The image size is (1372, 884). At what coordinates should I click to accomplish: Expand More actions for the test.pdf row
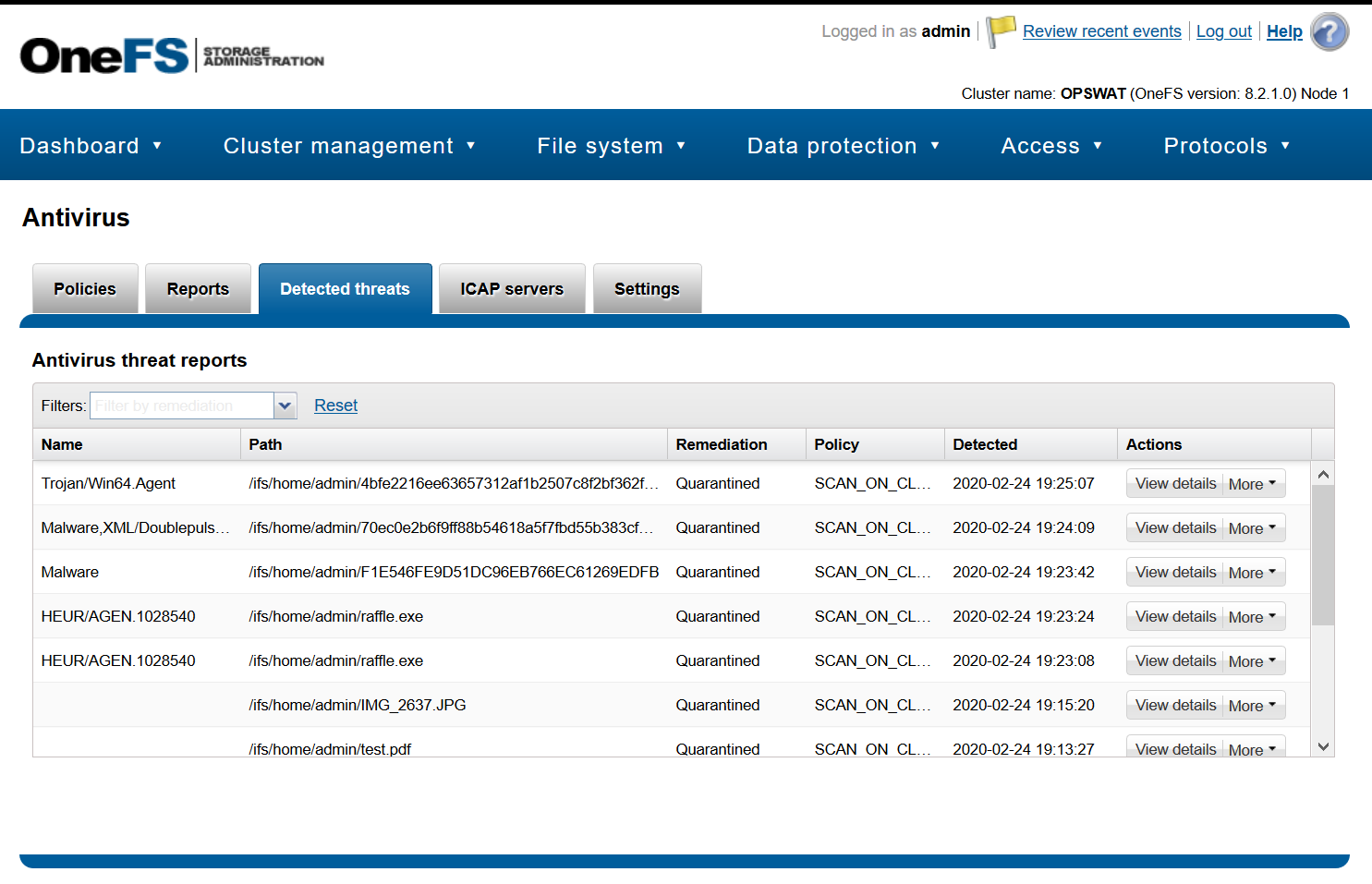1254,747
